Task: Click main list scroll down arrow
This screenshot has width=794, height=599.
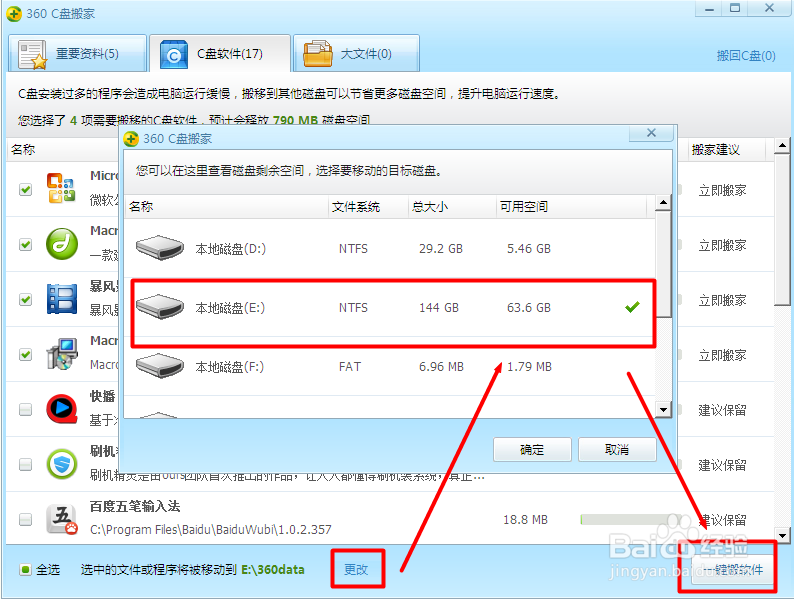Action: click(x=782, y=536)
